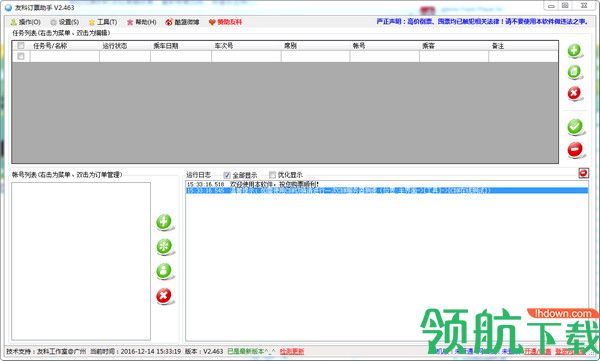The width and height of the screenshot is (600, 361).
Task: Open the Weibo menu item with the Sina logo
Action: pos(182,22)
